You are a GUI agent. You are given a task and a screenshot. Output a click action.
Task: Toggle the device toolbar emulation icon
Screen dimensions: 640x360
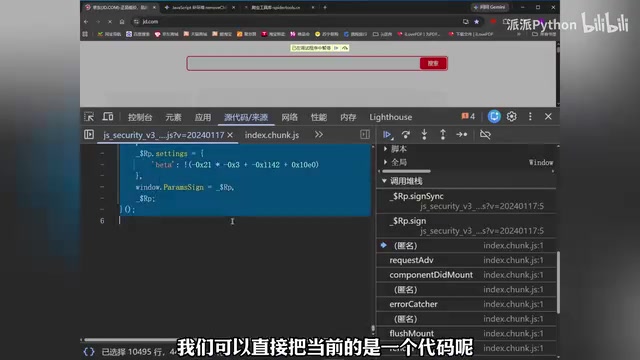(108, 117)
